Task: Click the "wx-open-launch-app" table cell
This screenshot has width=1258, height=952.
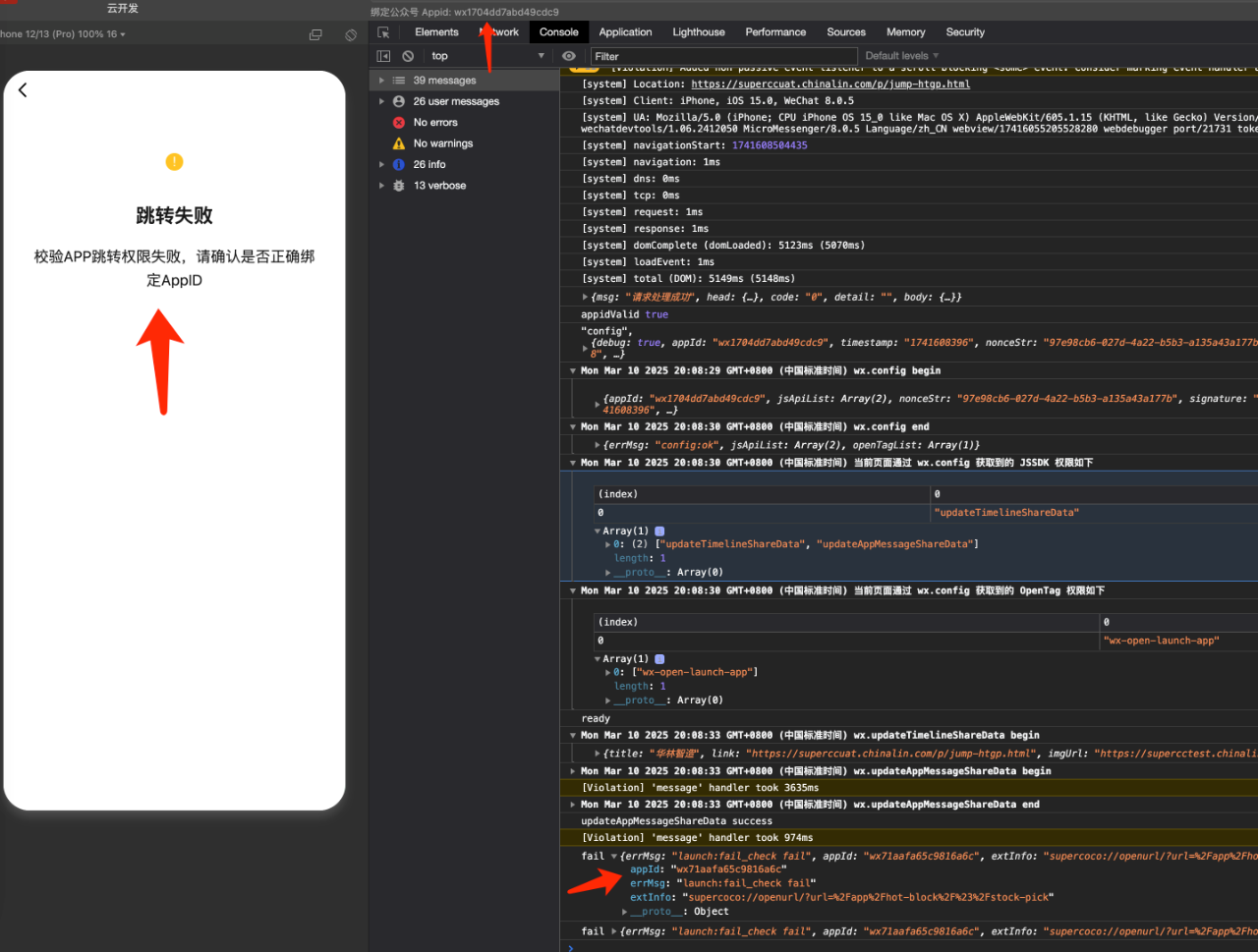Action: point(1162,641)
